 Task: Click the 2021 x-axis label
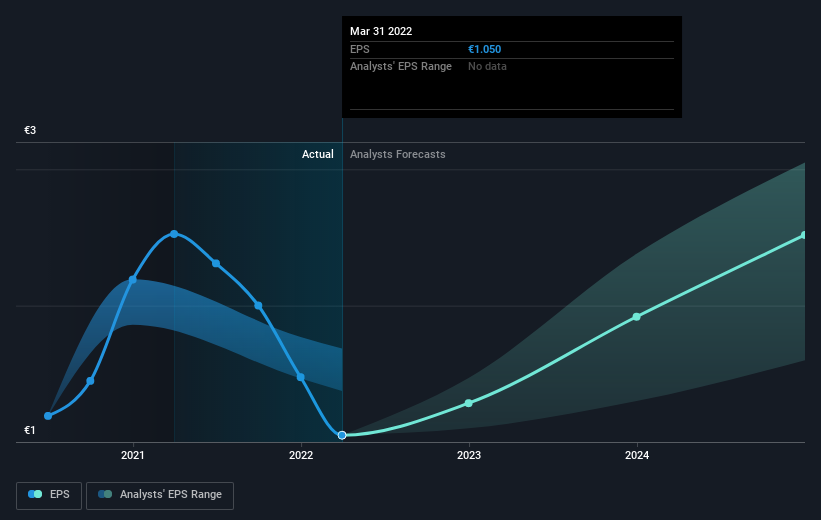pos(133,456)
